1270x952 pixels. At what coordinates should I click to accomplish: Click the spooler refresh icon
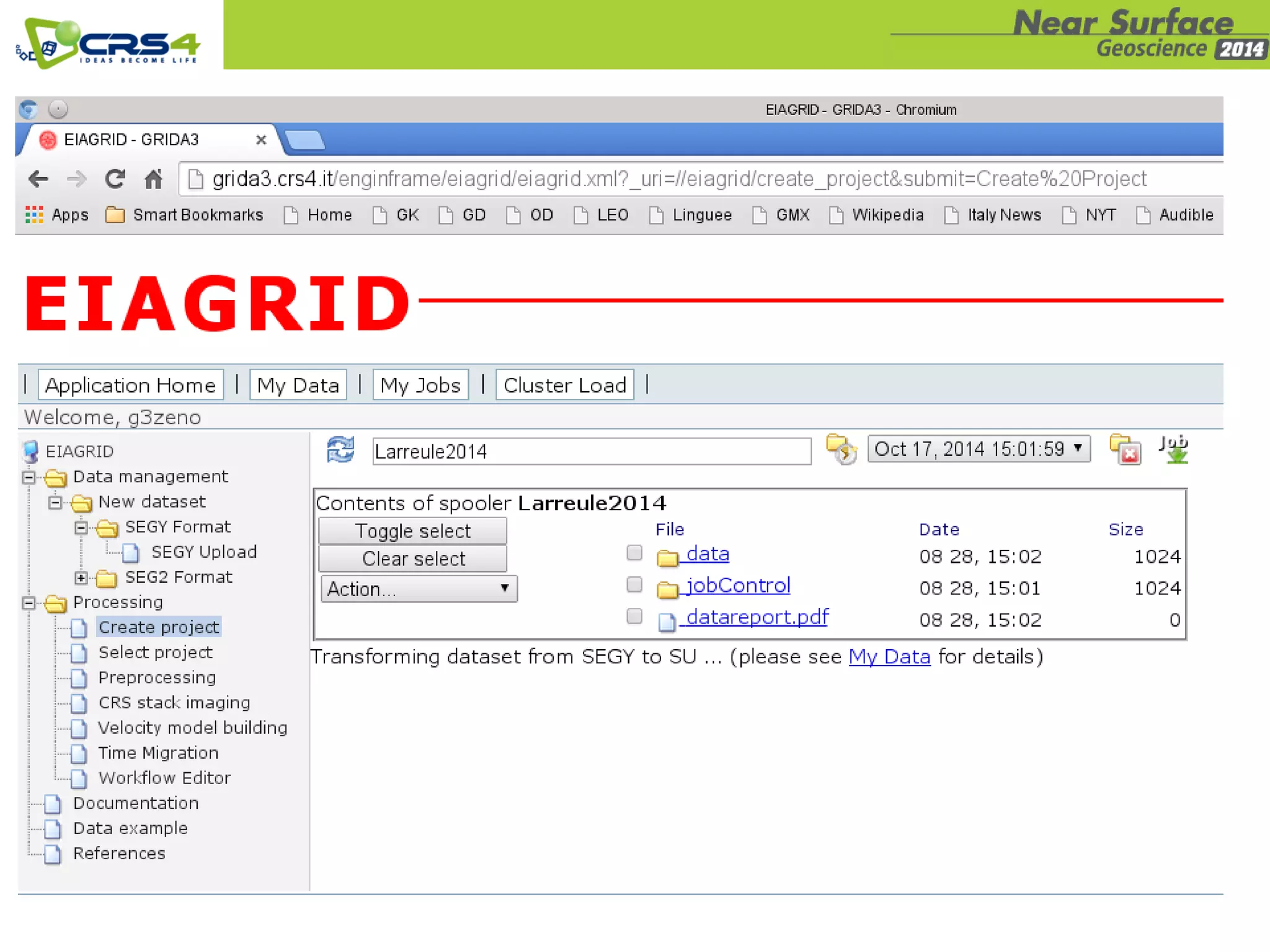pos(340,450)
